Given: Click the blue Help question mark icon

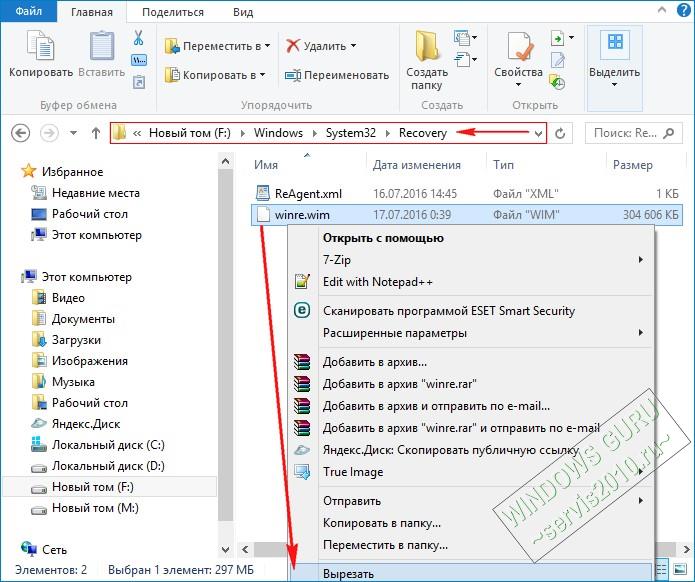Looking at the screenshot, I should click(684, 9).
